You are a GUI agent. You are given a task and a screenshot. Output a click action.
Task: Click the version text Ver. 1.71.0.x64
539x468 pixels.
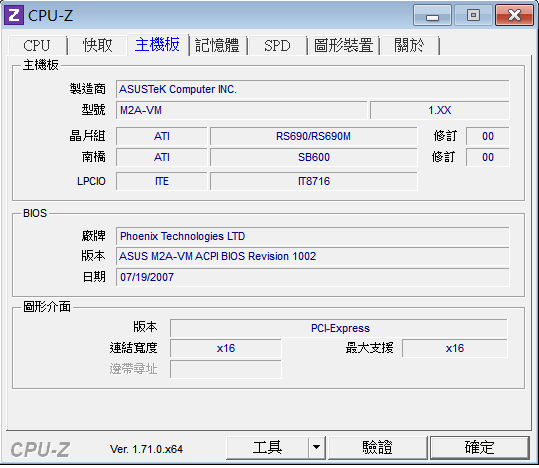(146, 449)
